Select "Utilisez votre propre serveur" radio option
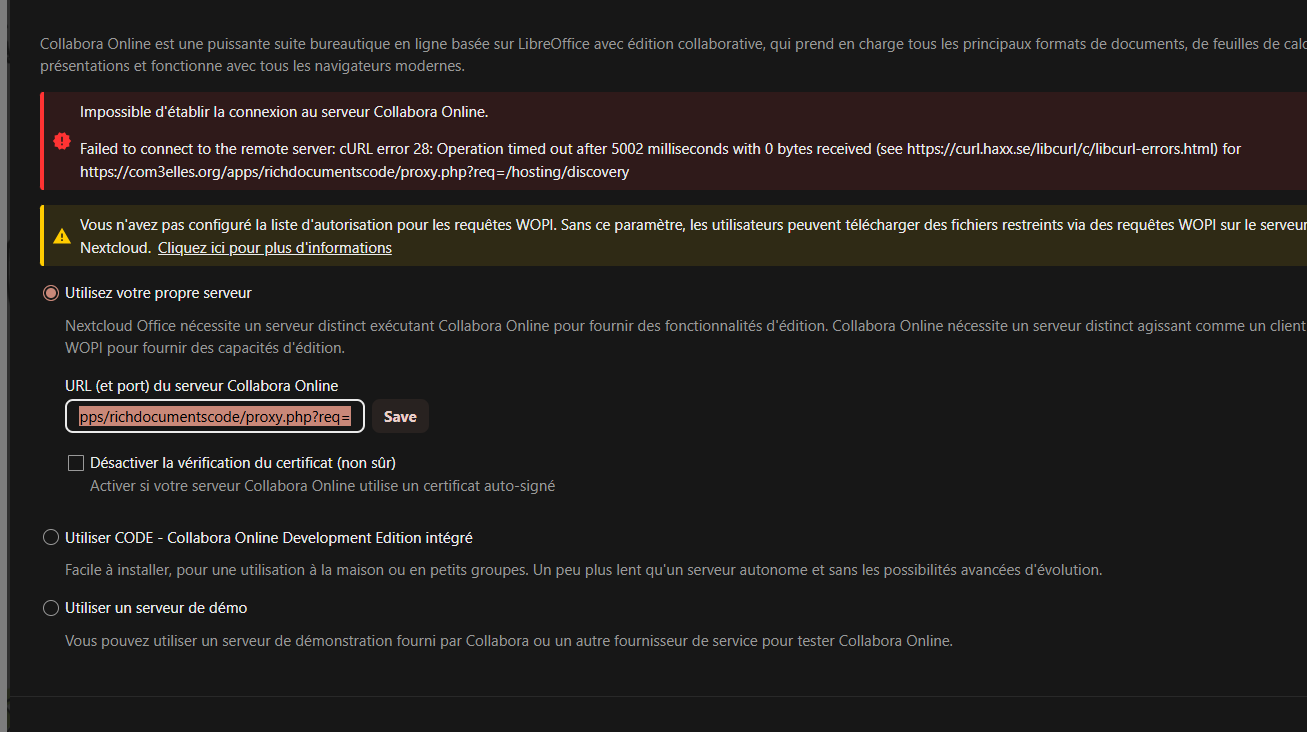The width and height of the screenshot is (1307, 732). [51, 293]
